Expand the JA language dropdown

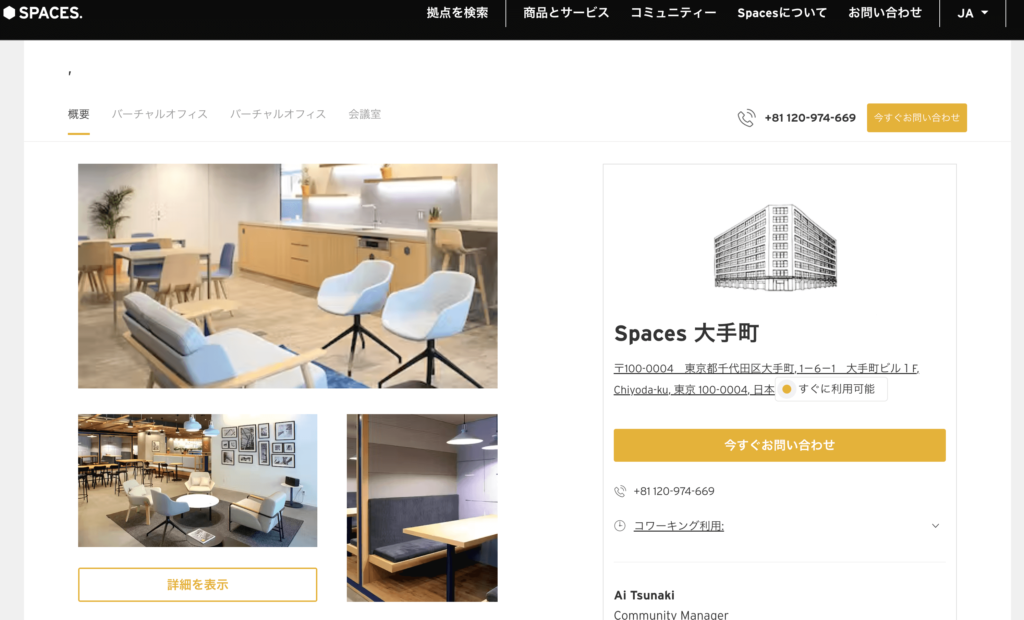pos(972,13)
